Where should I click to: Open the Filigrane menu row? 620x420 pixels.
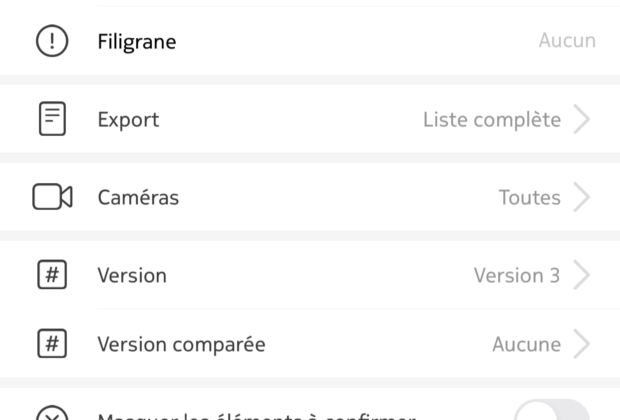(310, 41)
